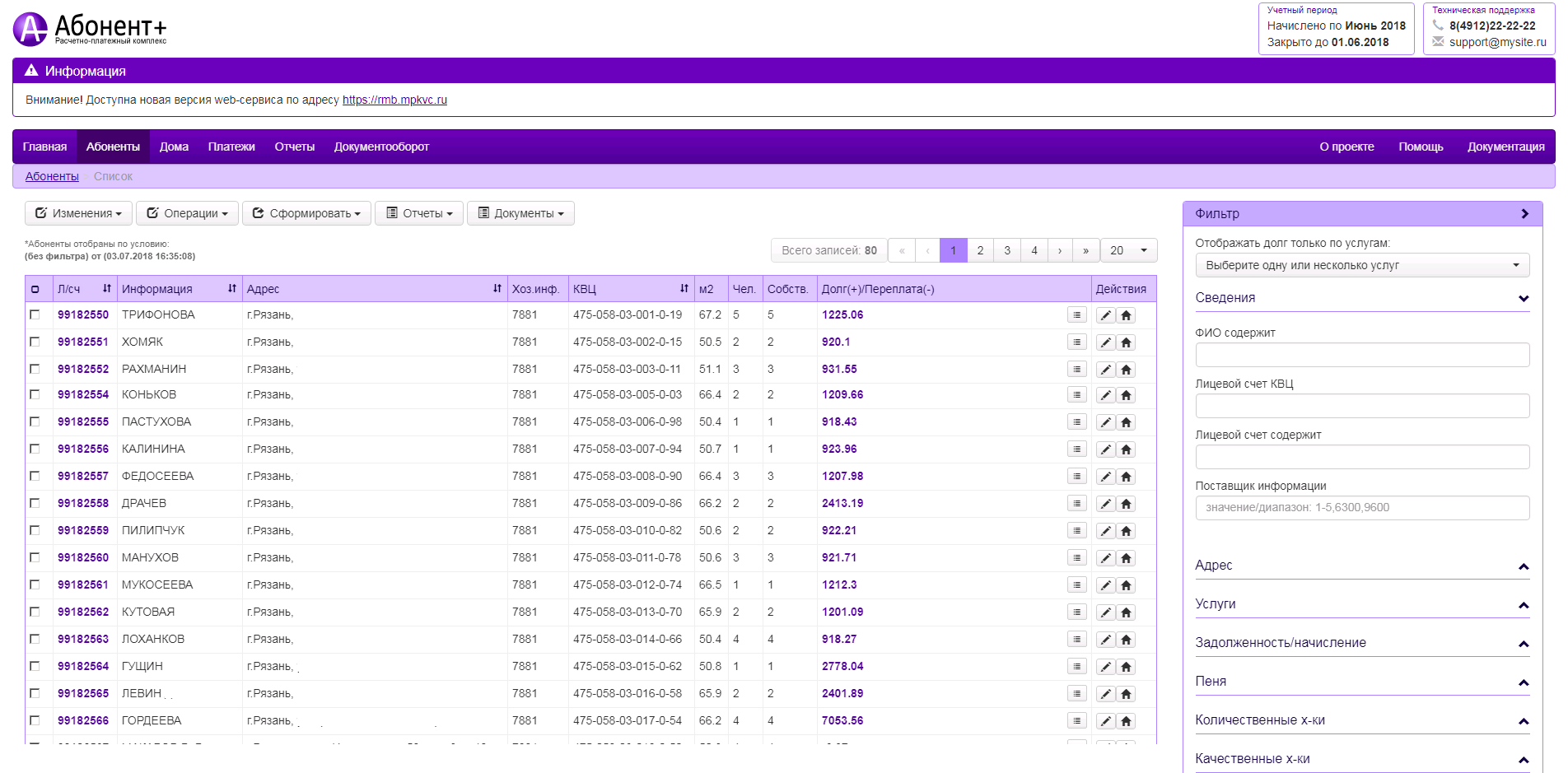The height and width of the screenshot is (773, 1568).
Task: Open details list icon for РАХМАНИН
Action: pyautogui.click(x=1076, y=369)
